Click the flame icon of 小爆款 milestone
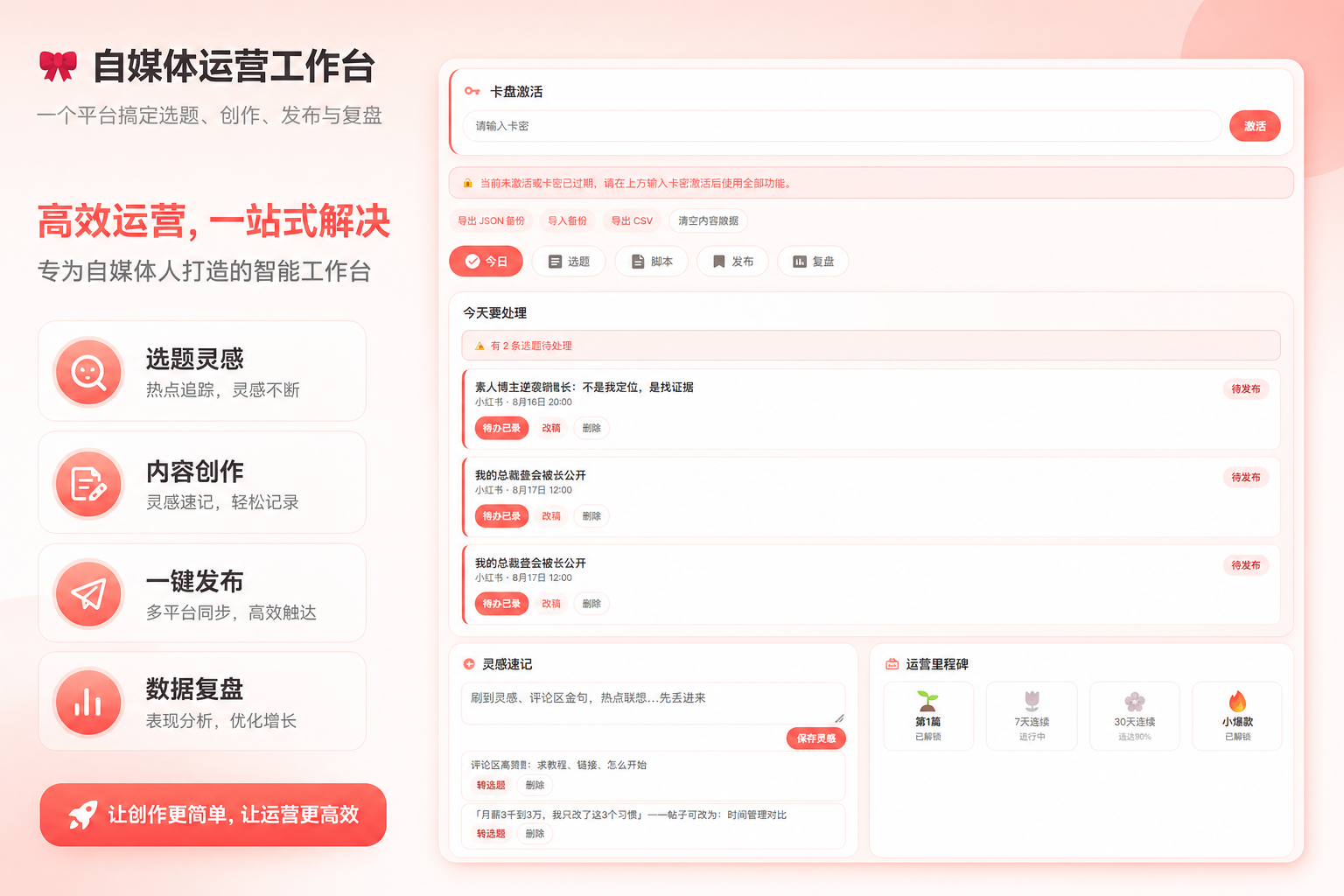The image size is (1344, 896). [1237, 701]
